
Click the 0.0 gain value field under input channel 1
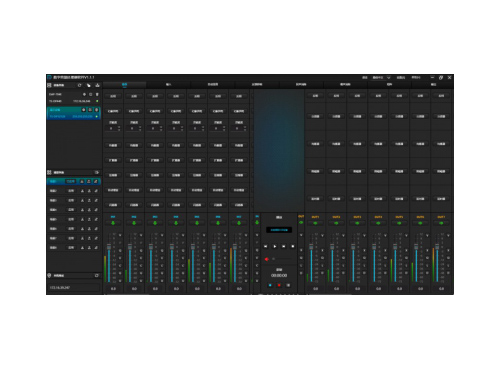point(113,289)
